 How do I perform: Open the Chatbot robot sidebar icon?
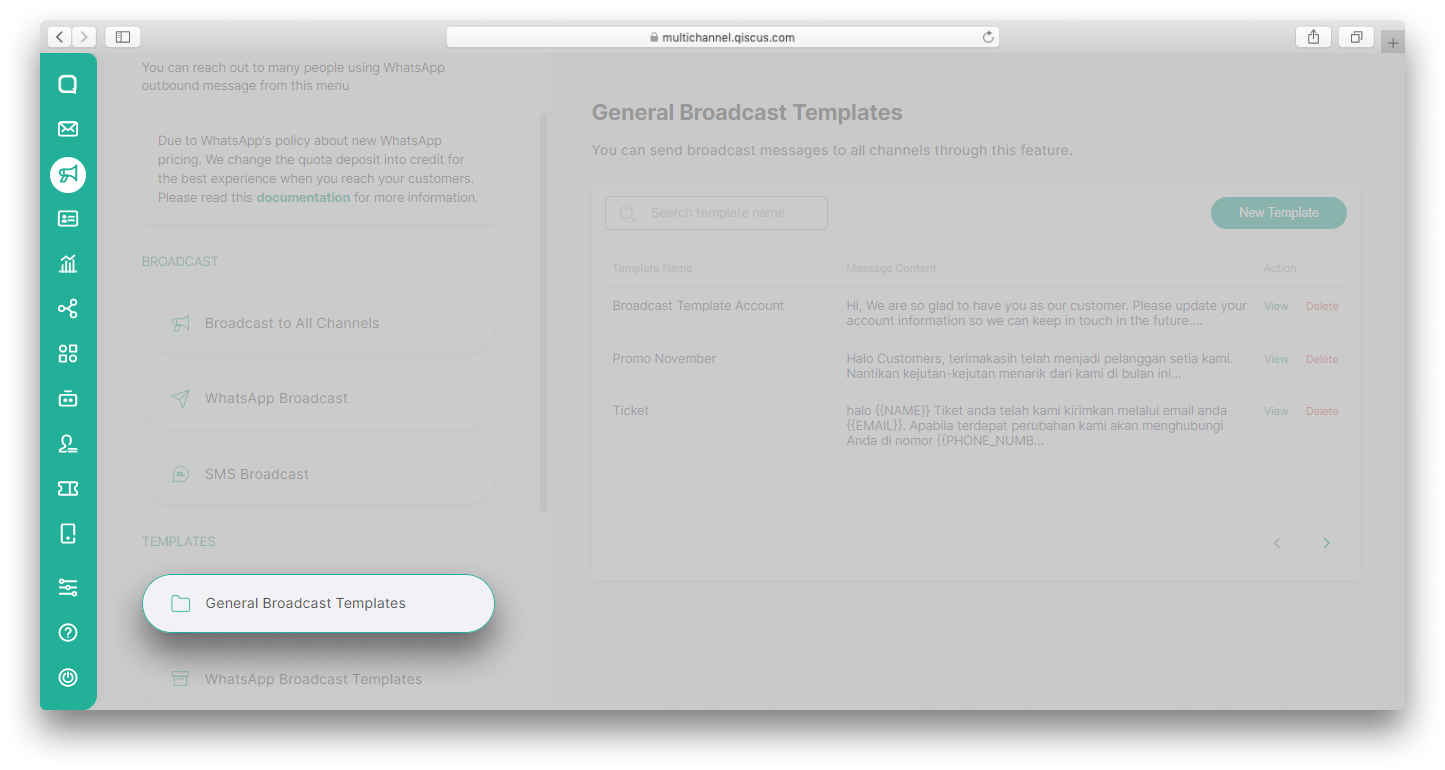(68, 399)
